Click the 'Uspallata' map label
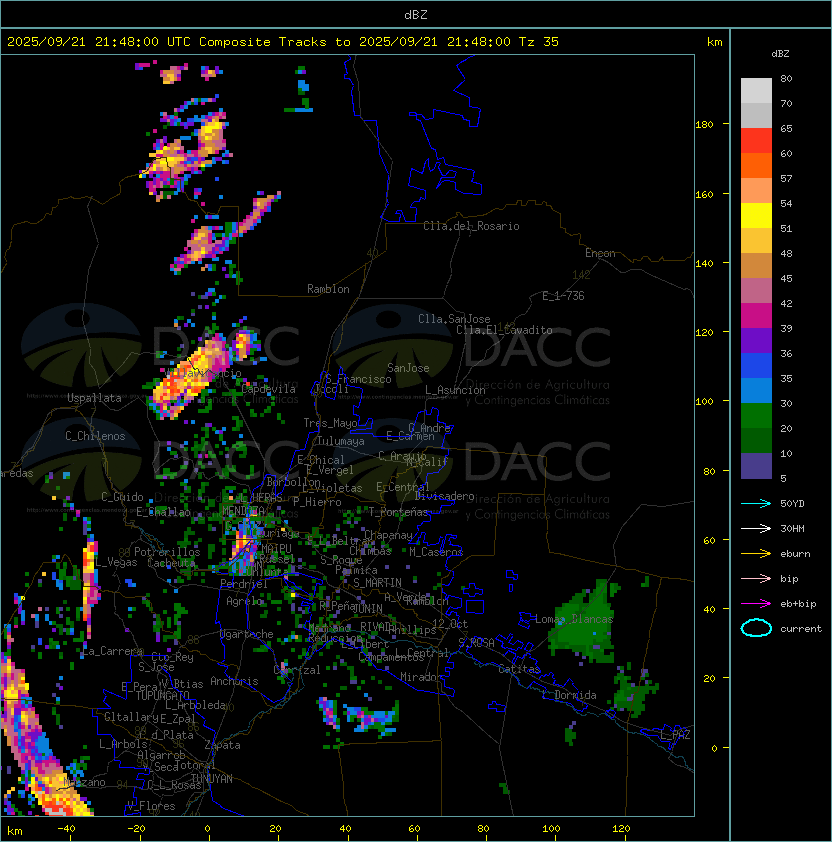The width and height of the screenshot is (832, 842). 94,398
